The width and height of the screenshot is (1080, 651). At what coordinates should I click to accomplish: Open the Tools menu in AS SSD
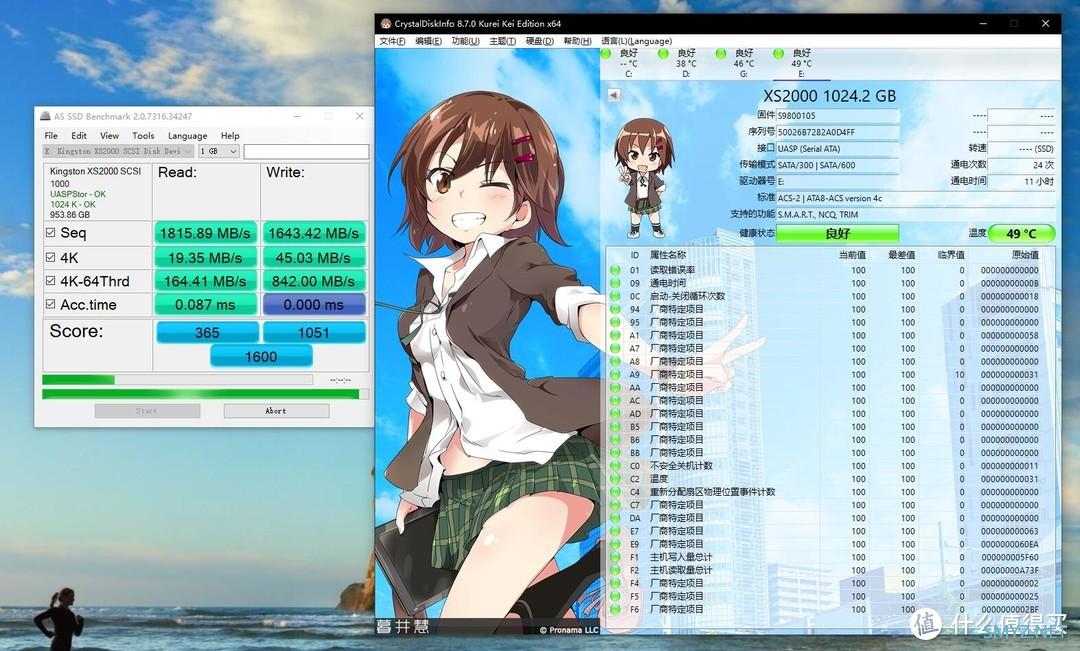point(143,136)
